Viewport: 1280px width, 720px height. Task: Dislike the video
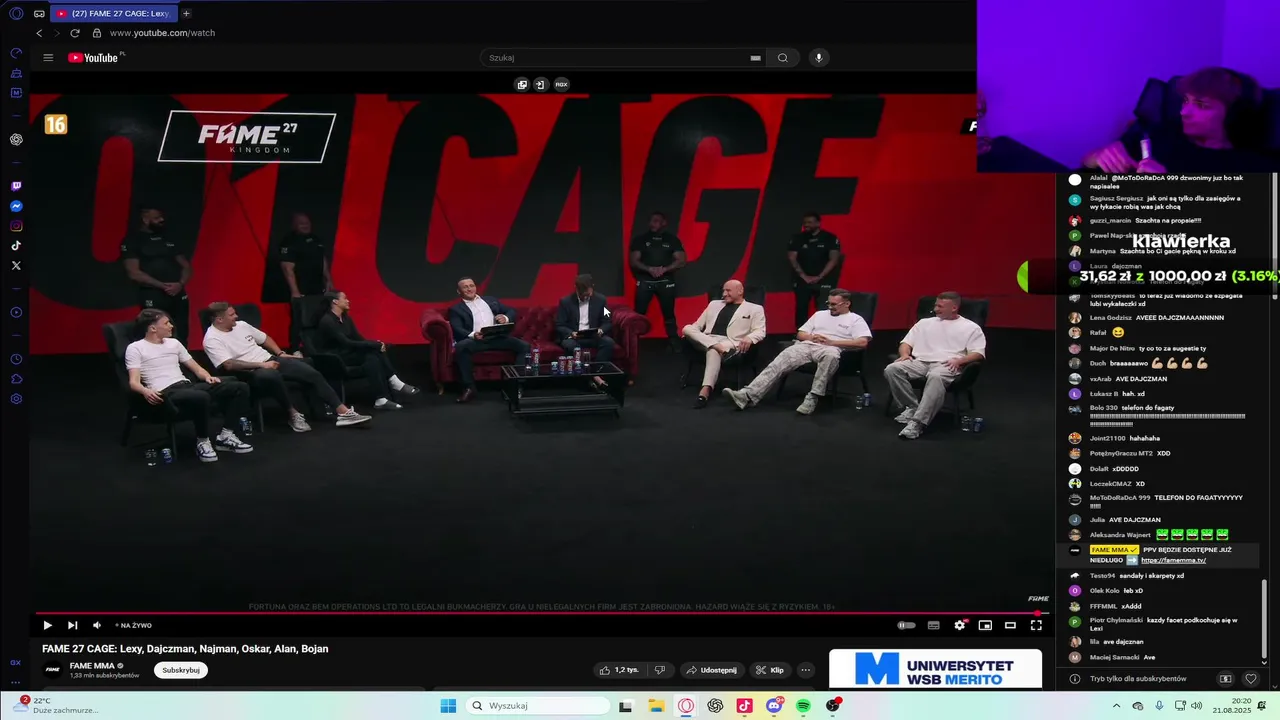(659, 670)
